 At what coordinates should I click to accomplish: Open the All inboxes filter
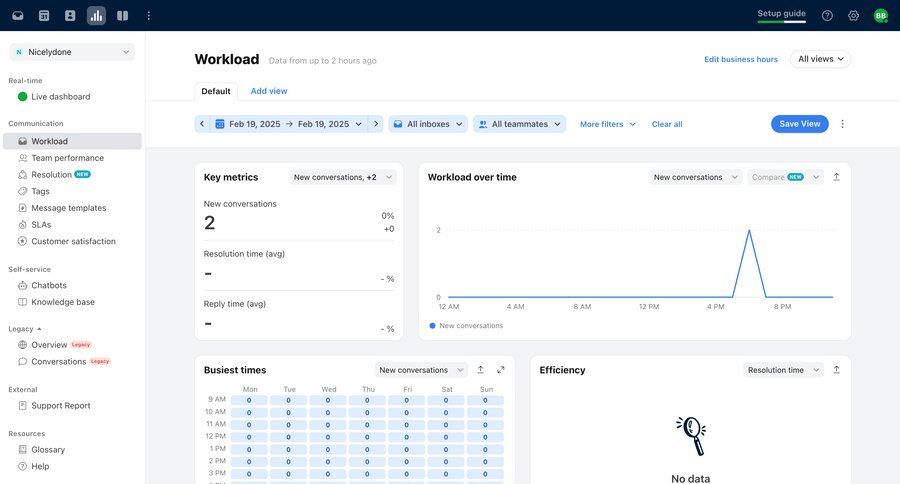(428, 124)
